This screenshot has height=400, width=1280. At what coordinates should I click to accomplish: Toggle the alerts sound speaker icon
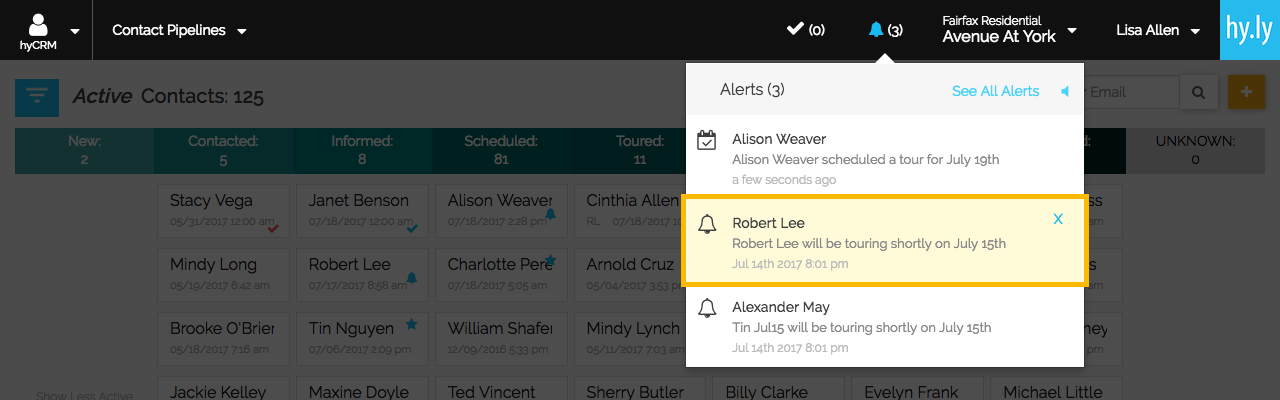click(1065, 91)
